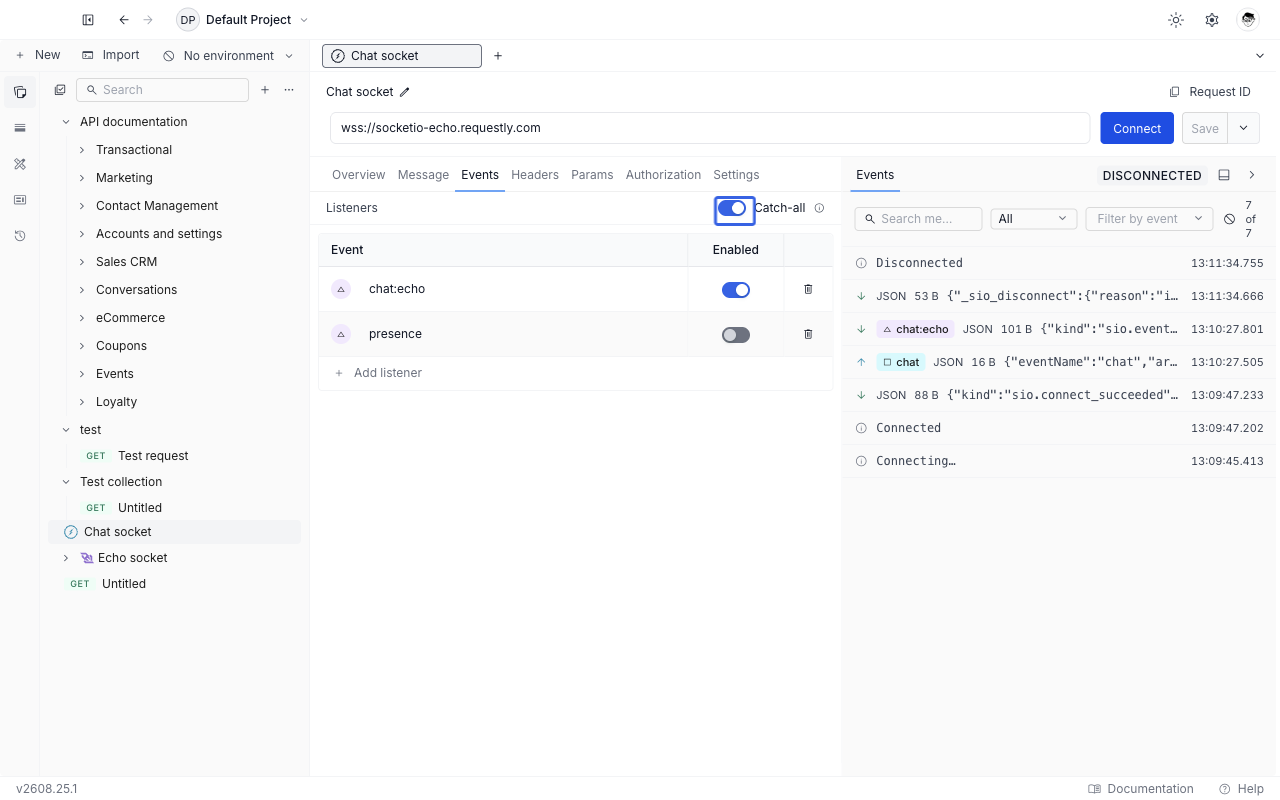Expand the Sales CRM folder
This screenshot has width=1280, height=800.
click(x=82, y=262)
